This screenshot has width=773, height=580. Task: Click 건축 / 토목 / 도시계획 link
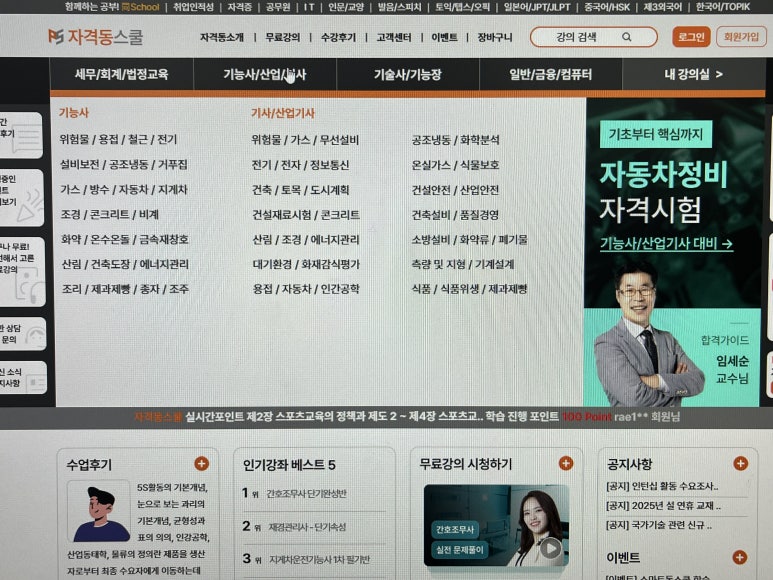click(x=301, y=190)
